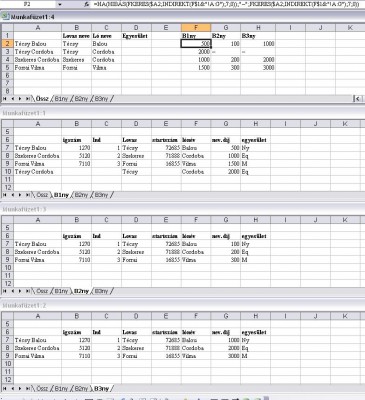Next sheet arrow in Munkafüzet1:4 window

click(20, 99)
